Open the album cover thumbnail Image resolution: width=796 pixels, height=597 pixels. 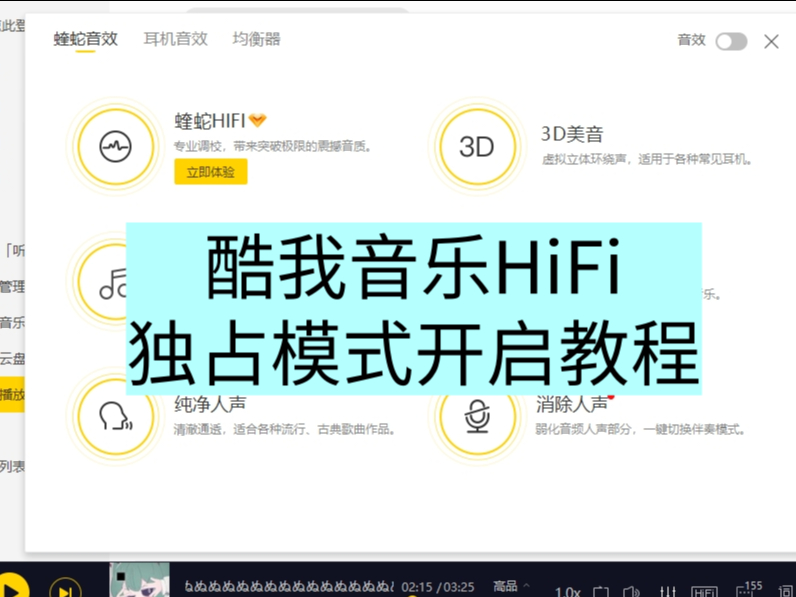140,580
